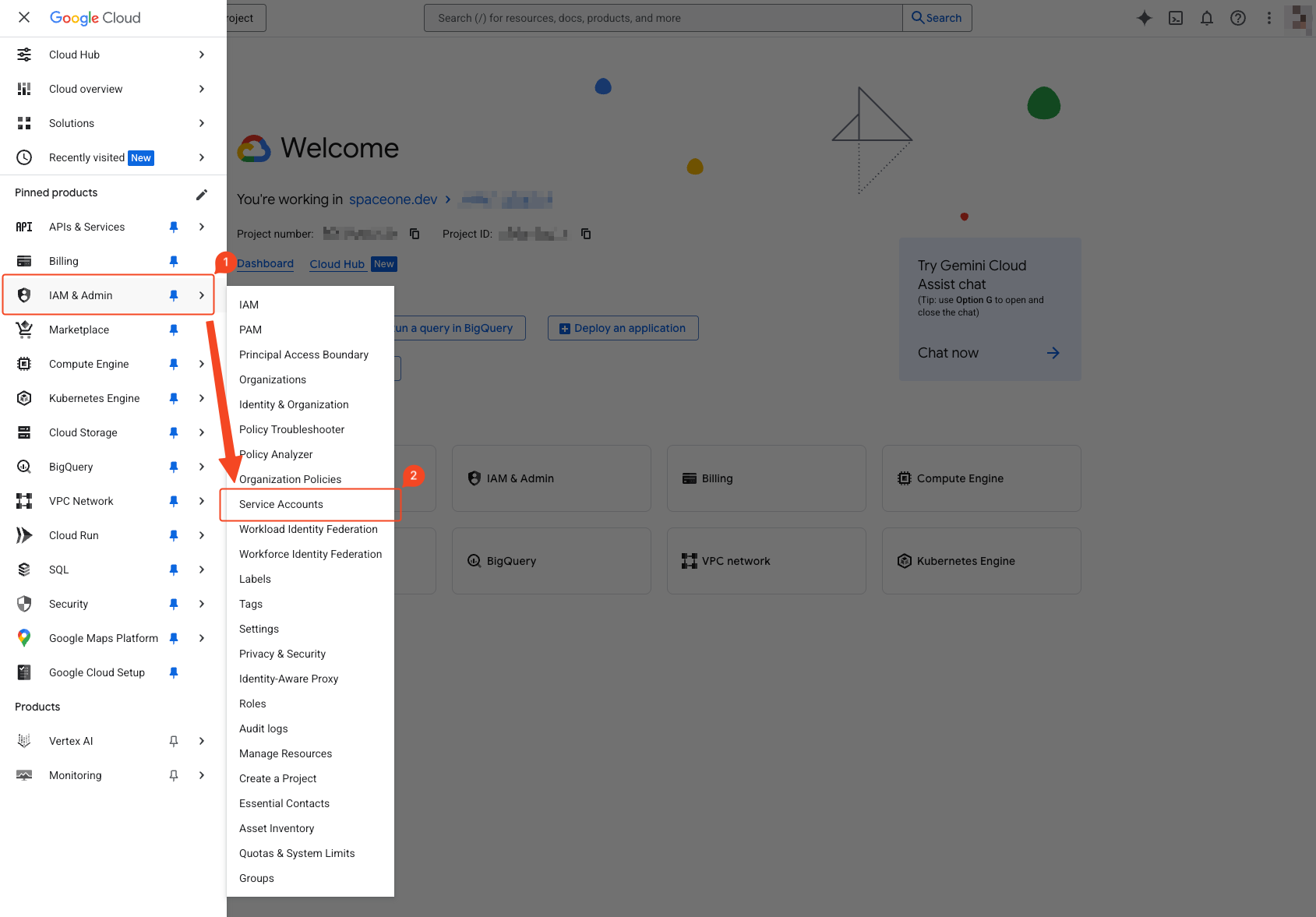Viewport: 1316px width, 917px height.
Task: Expand the Vertex AI submenu chevron
Action: tap(202, 741)
